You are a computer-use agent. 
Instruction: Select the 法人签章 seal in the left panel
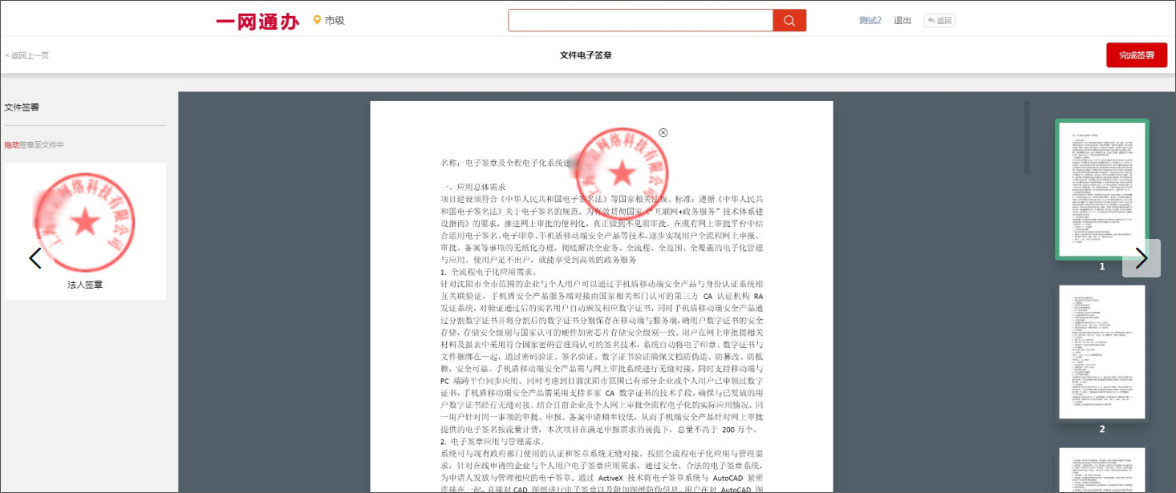click(x=85, y=231)
